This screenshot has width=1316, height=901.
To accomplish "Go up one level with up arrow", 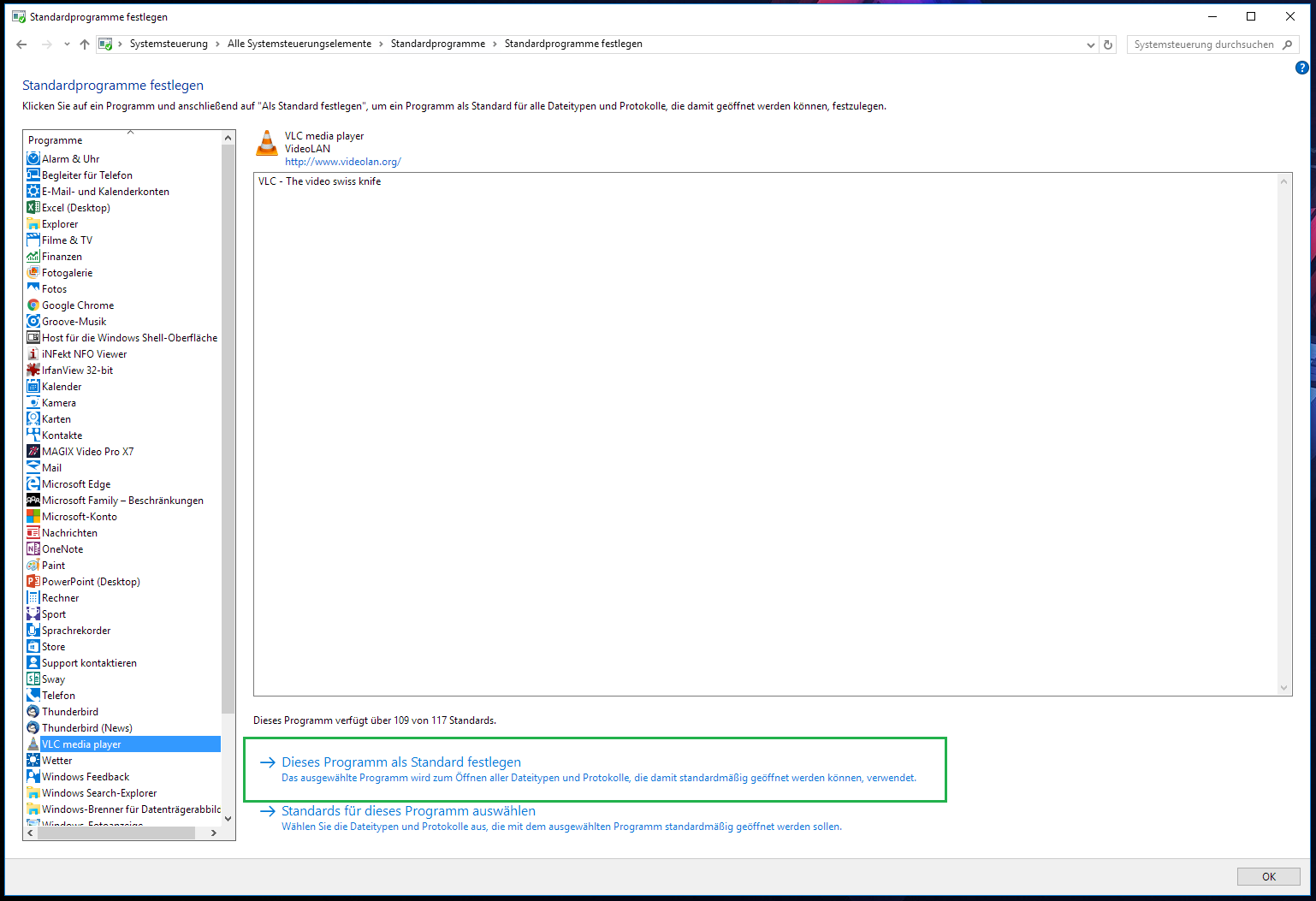I will point(84,44).
